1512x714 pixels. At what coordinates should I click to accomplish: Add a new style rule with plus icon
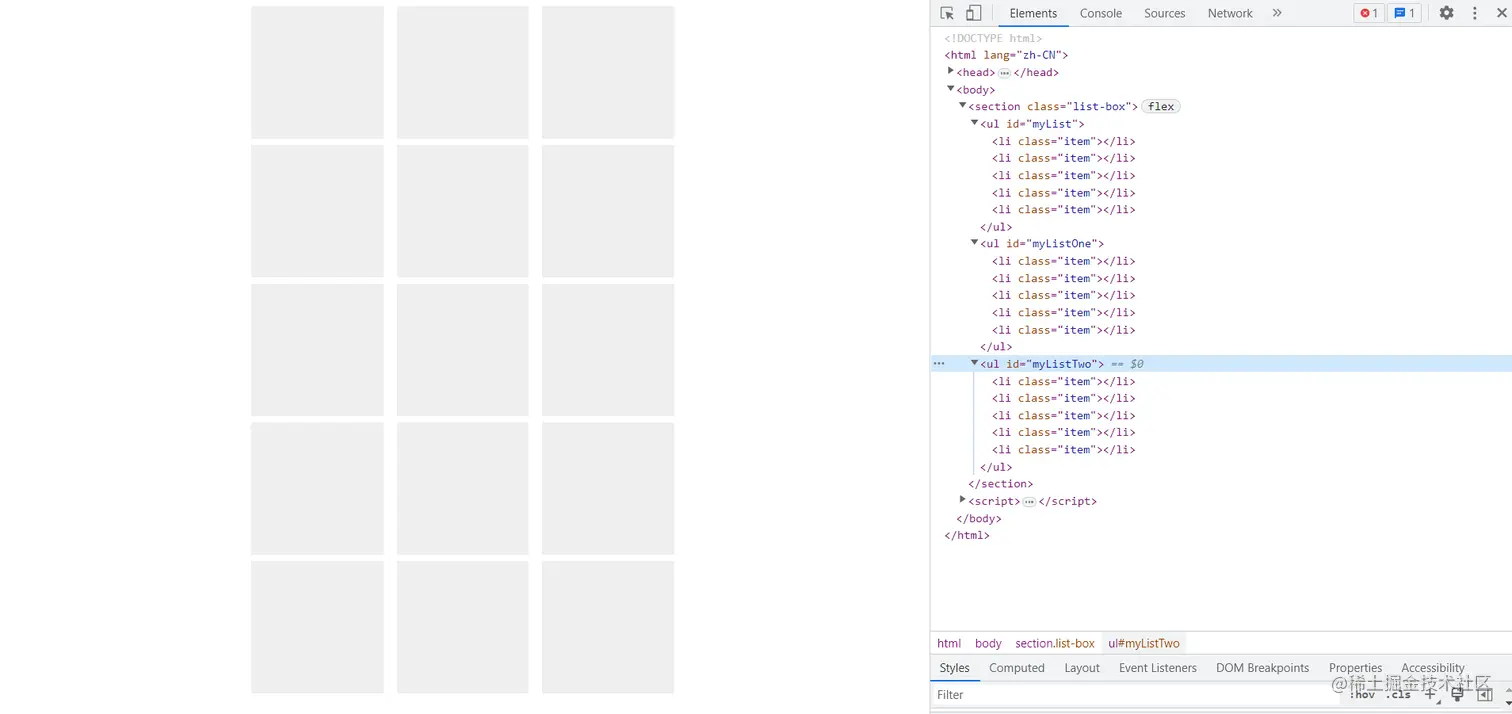(x=1430, y=694)
